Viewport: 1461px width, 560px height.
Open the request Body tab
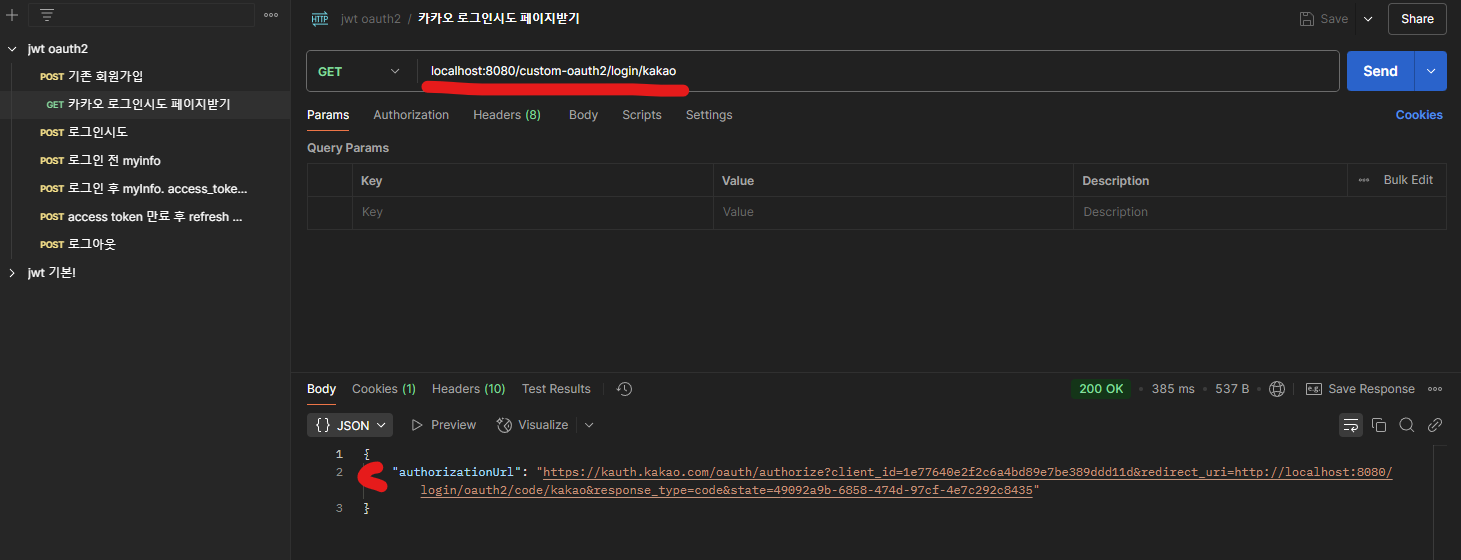coord(583,115)
